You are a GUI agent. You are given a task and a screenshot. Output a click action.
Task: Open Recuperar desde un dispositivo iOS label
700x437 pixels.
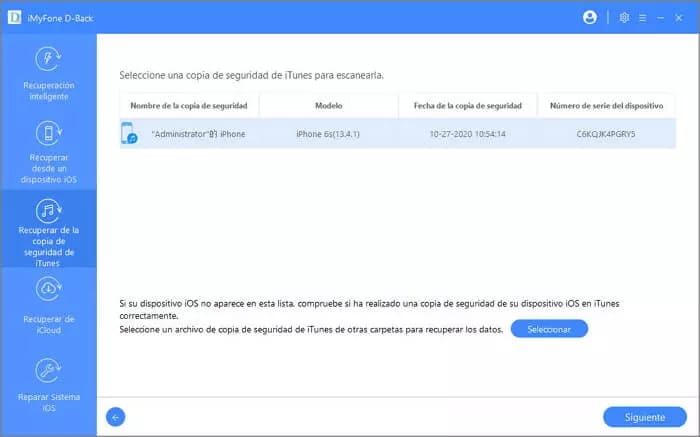click(x=49, y=168)
